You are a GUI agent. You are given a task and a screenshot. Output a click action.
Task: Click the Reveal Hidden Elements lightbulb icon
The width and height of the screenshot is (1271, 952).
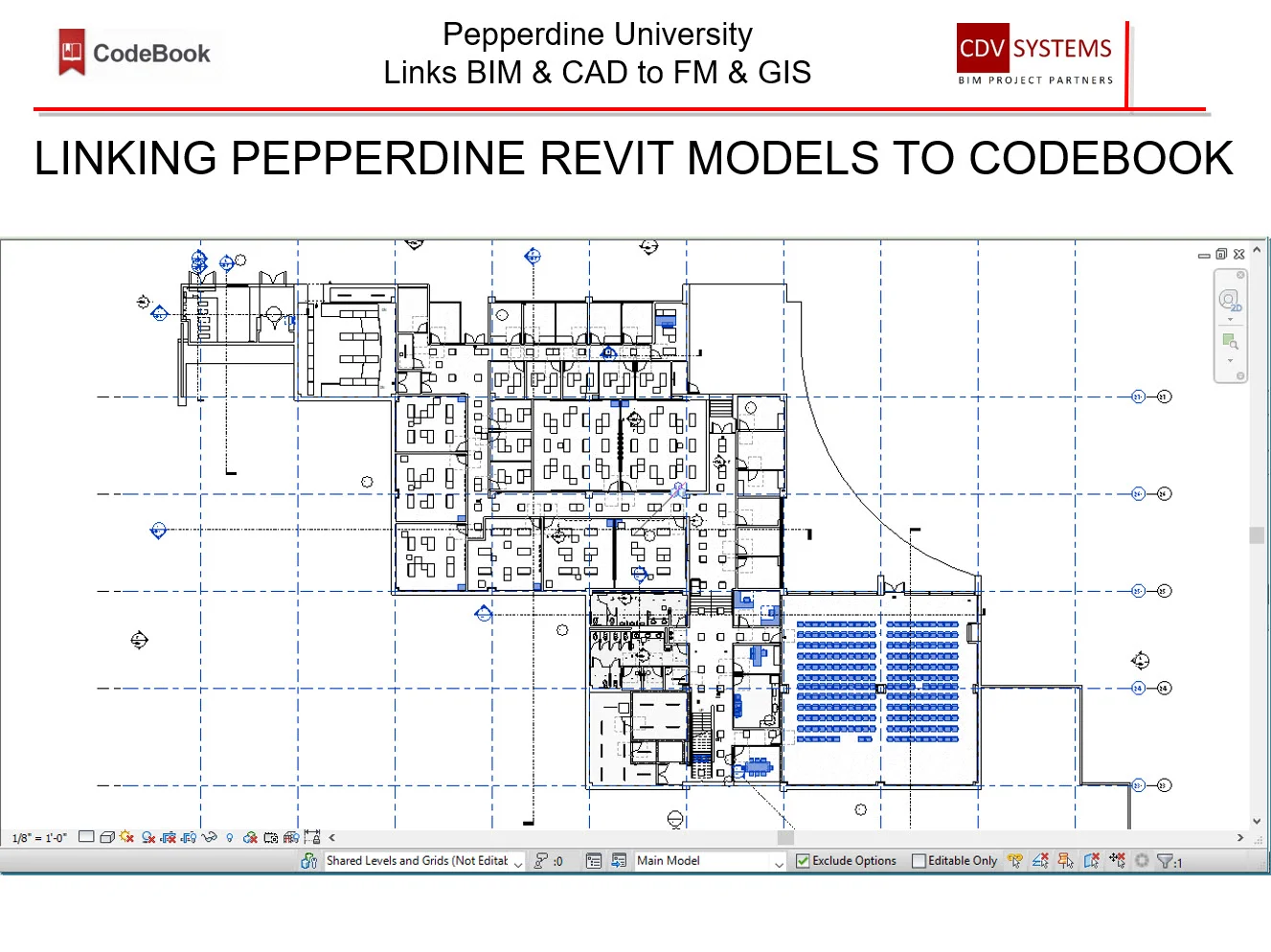[230, 837]
